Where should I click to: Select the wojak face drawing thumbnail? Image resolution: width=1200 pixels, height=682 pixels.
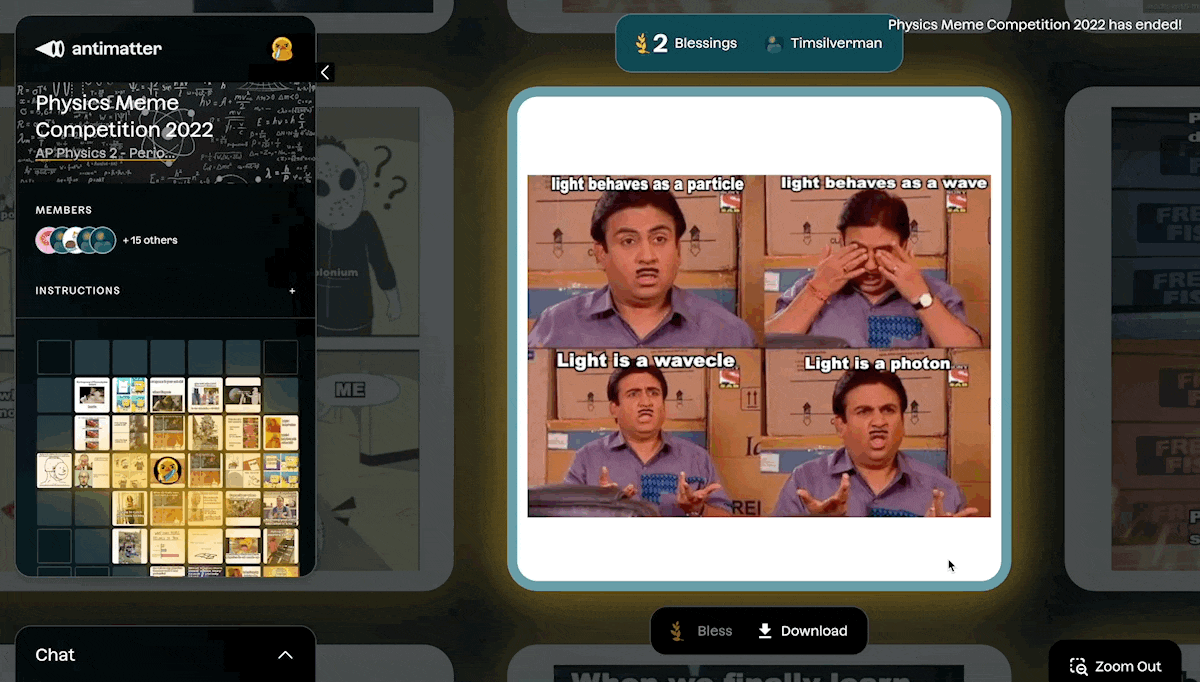click(x=55, y=470)
